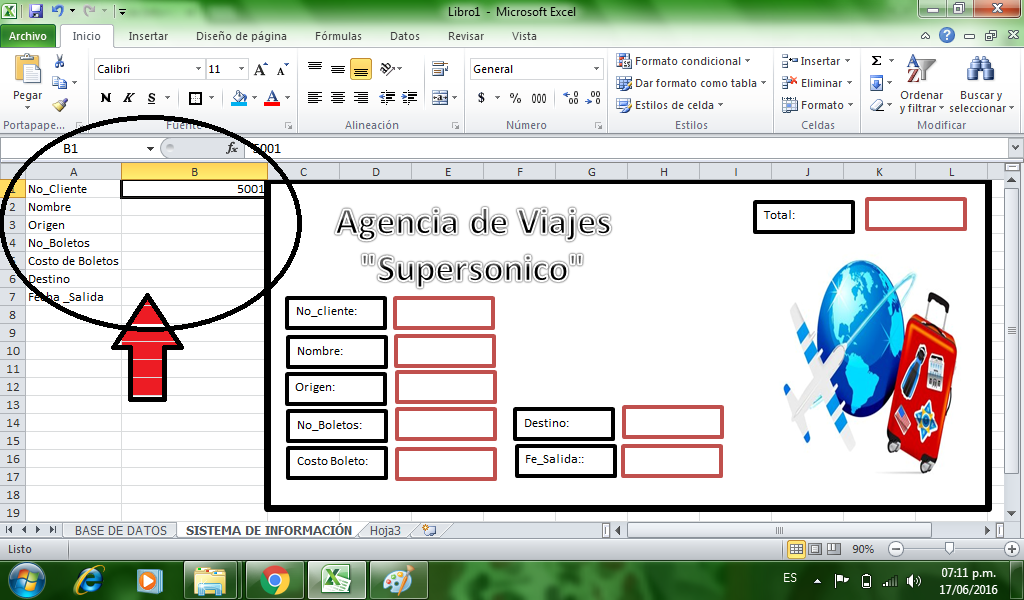Open the border style dropdown arrow
Screen dimensions: 1024x600
tap(212, 98)
